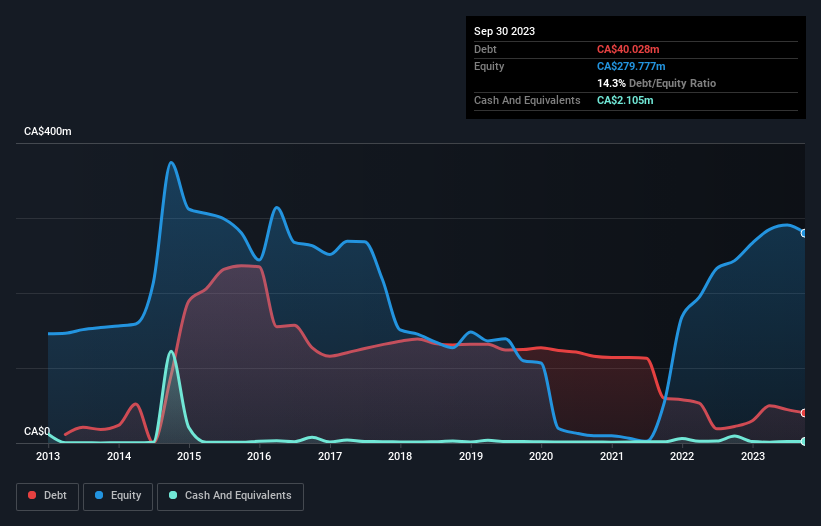Click the CA$40.028m debt value

click(x=628, y=49)
